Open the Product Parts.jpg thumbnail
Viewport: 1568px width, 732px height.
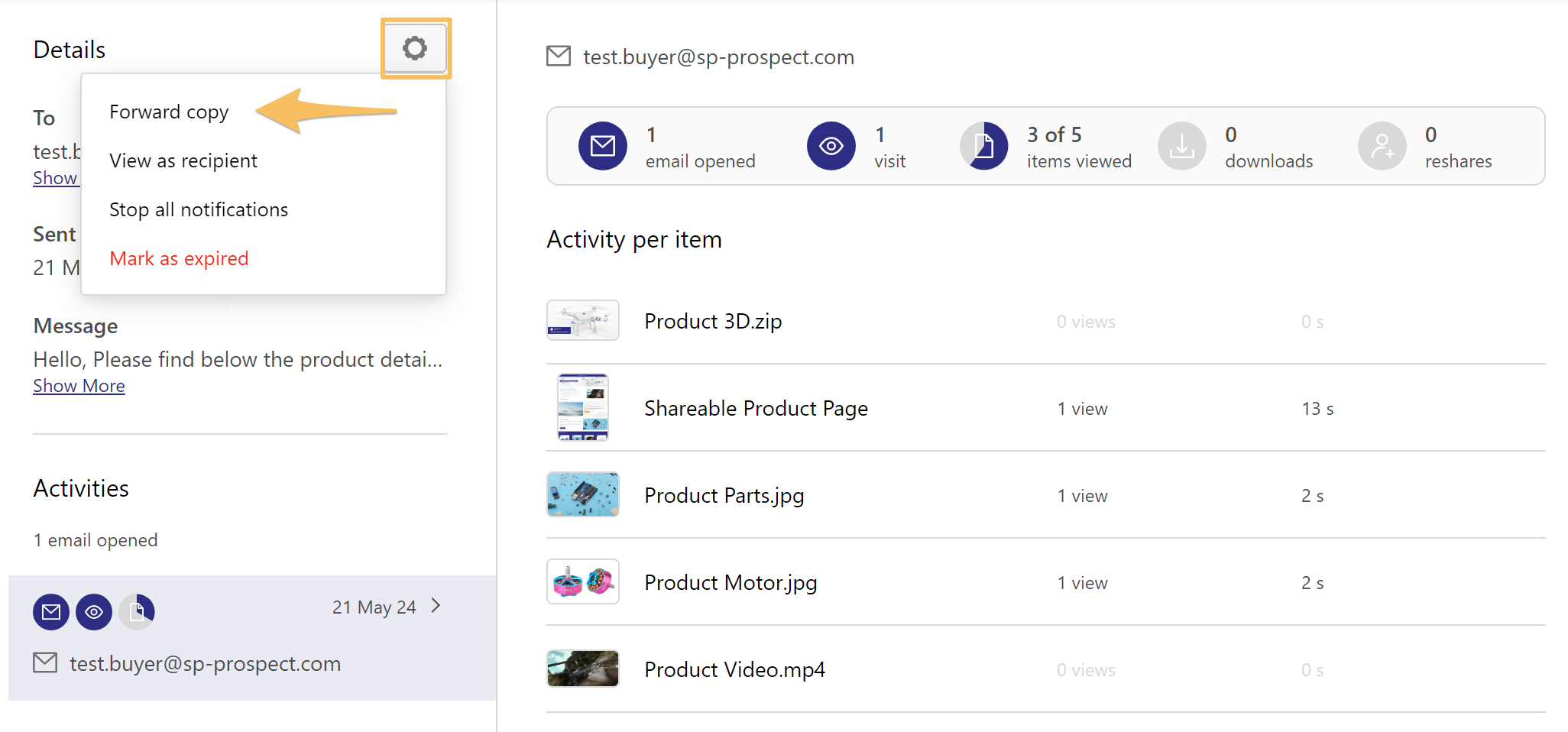pos(582,494)
